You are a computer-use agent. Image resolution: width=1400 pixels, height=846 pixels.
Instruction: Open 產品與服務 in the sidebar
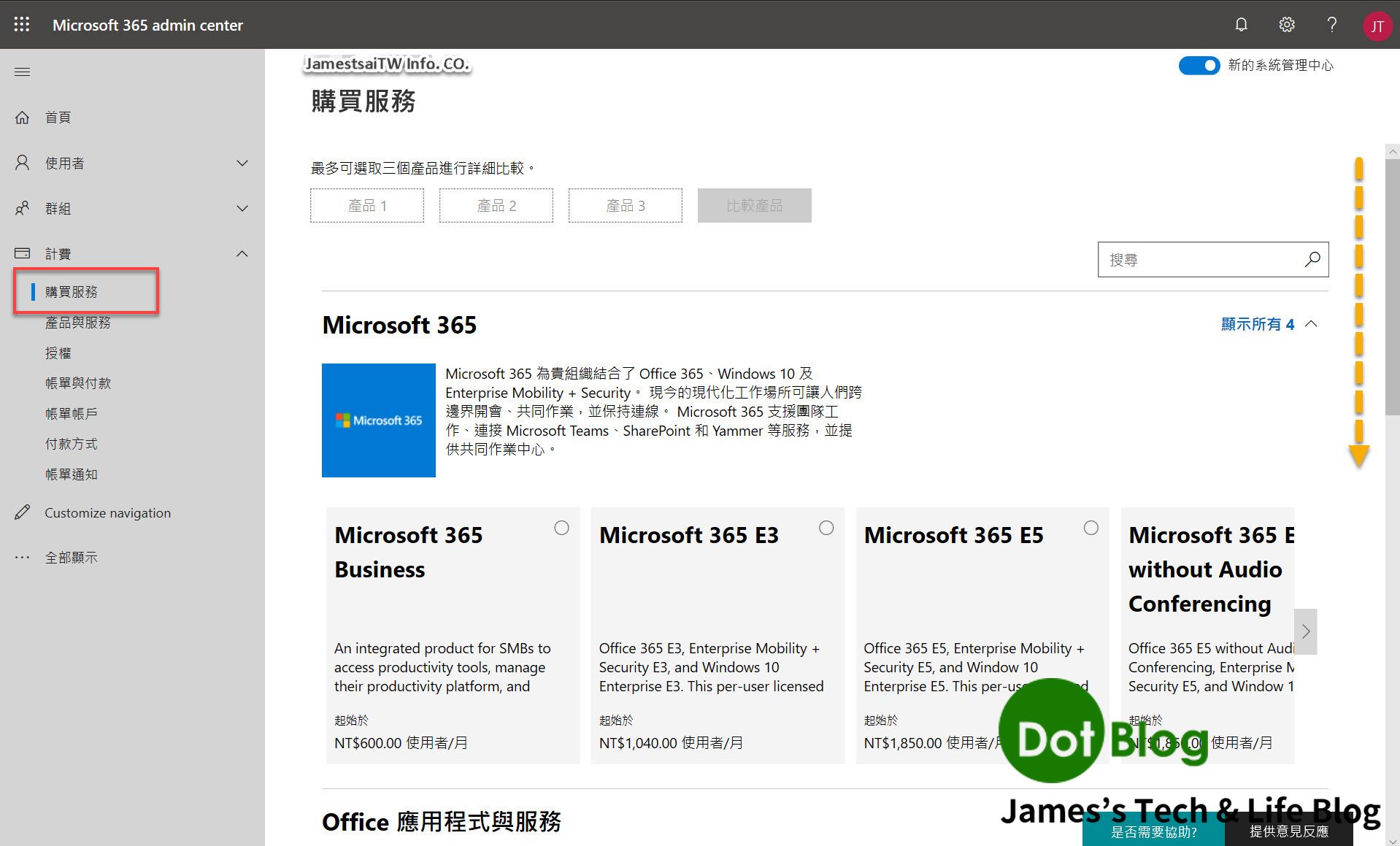point(77,323)
